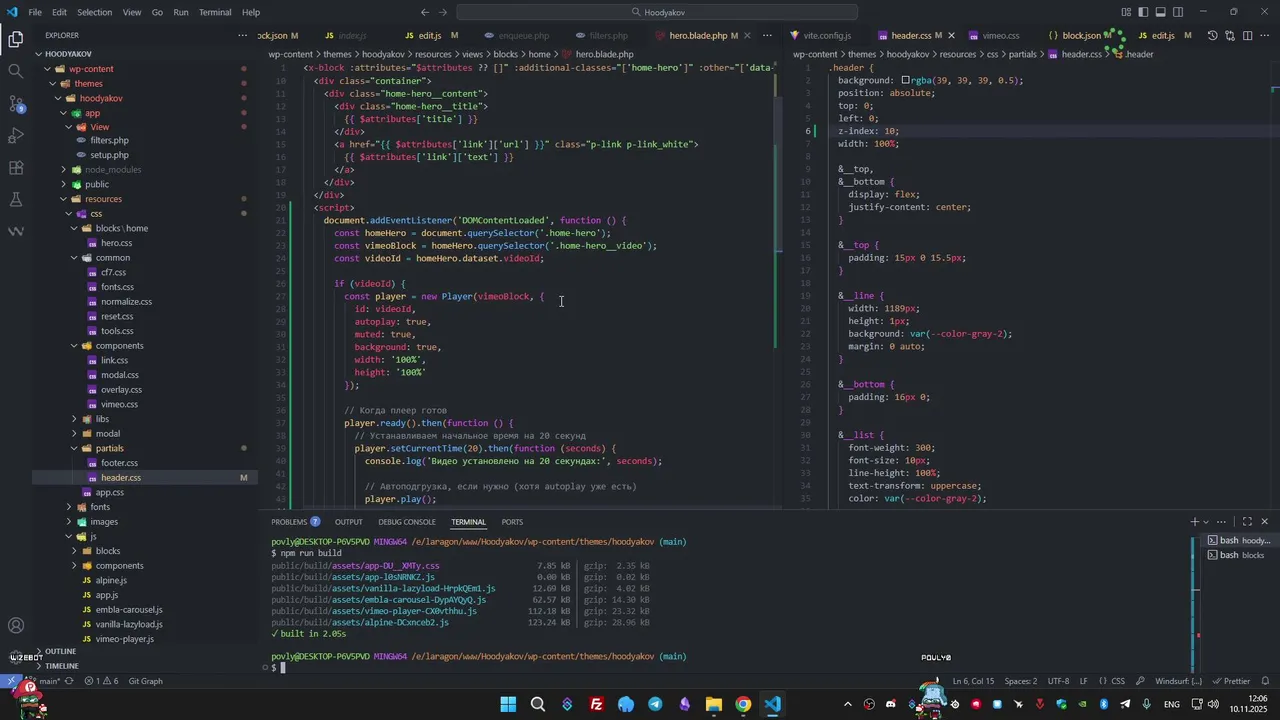
Task: Maximize the terminal panel size
Action: (1247, 522)
